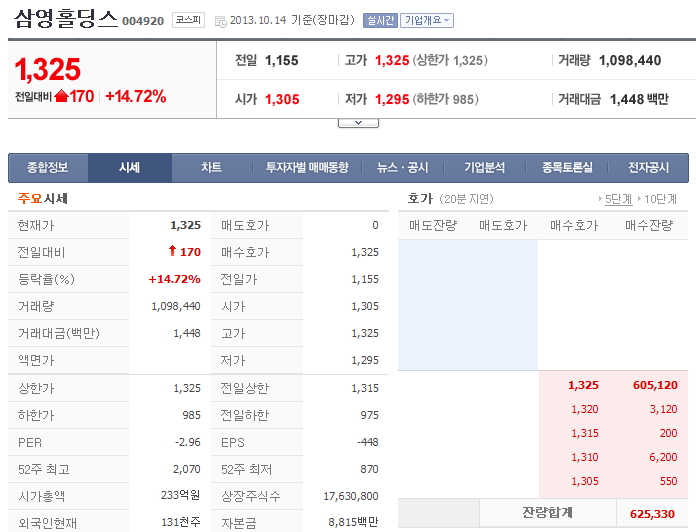Click the EPS value -448
This screenshot has height=532, width=696.
coord(368,442)
